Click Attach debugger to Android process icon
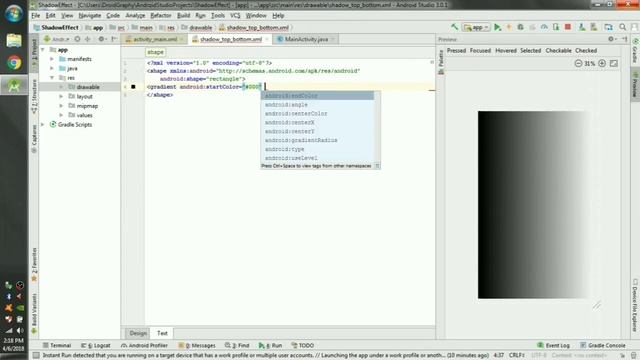The height and width of the screenshot is (360, 640). (556, 27)
